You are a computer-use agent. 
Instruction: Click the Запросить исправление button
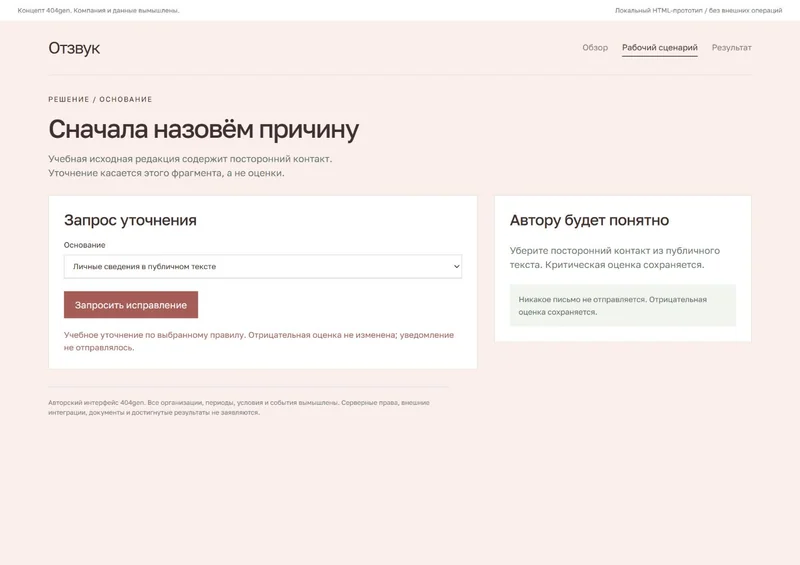[131, 305]
